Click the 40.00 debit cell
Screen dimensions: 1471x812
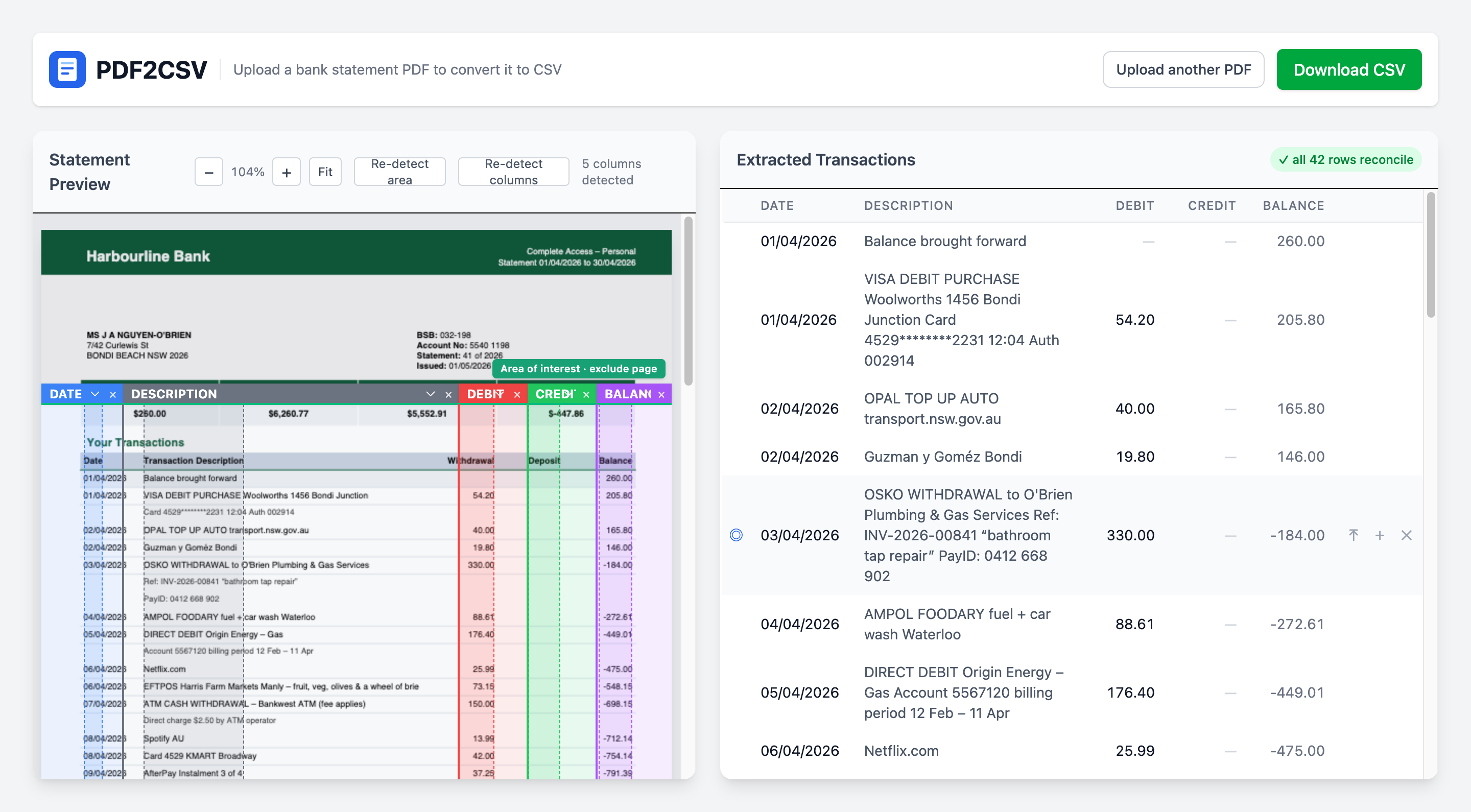click(x=1134, y=409)
